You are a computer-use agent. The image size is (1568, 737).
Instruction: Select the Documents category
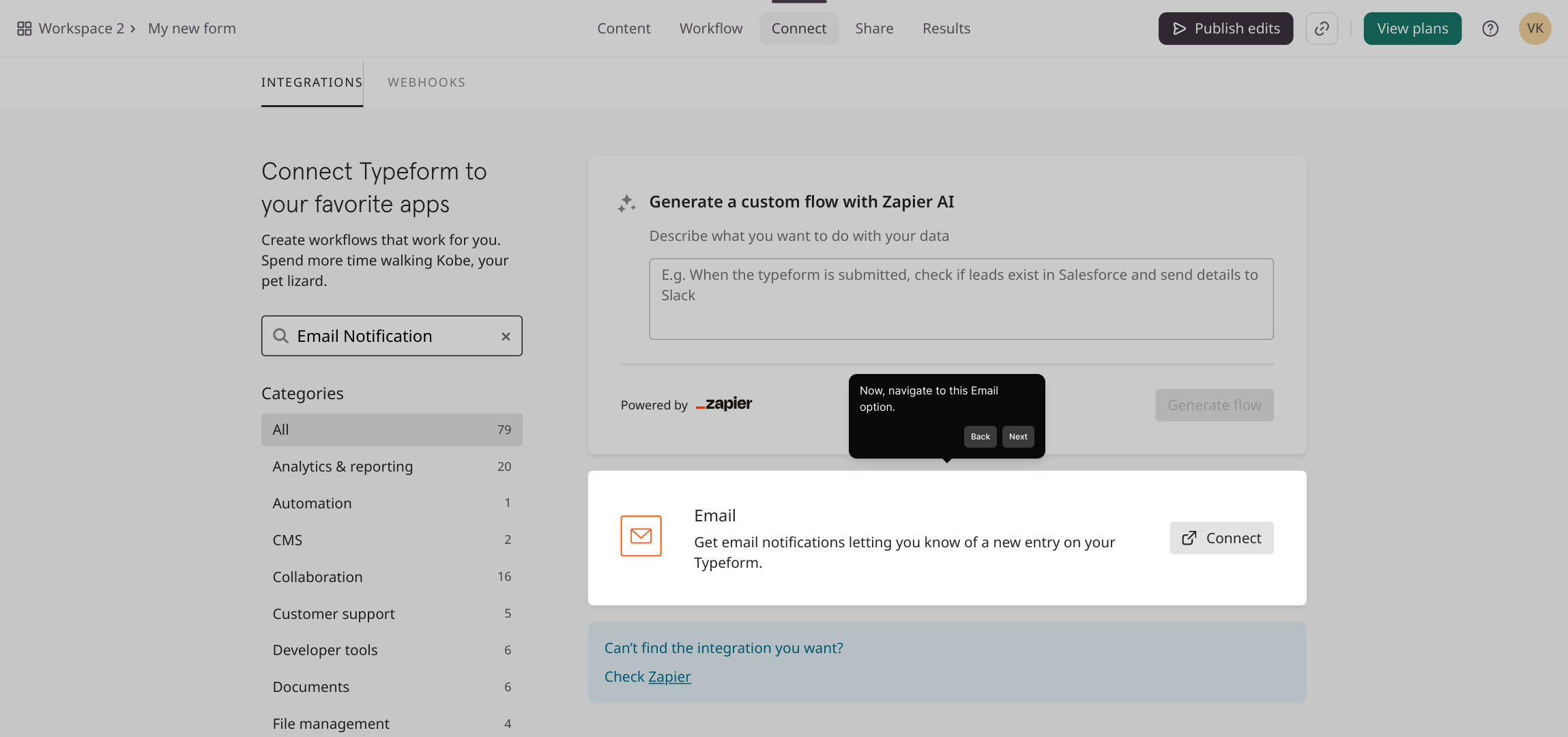(x=392, y=687)
